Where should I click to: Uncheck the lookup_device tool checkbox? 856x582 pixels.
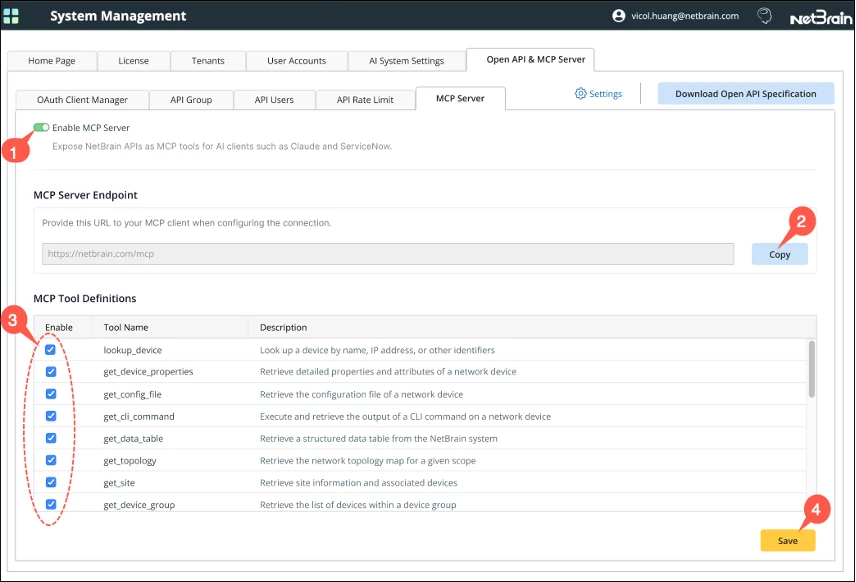50,349
